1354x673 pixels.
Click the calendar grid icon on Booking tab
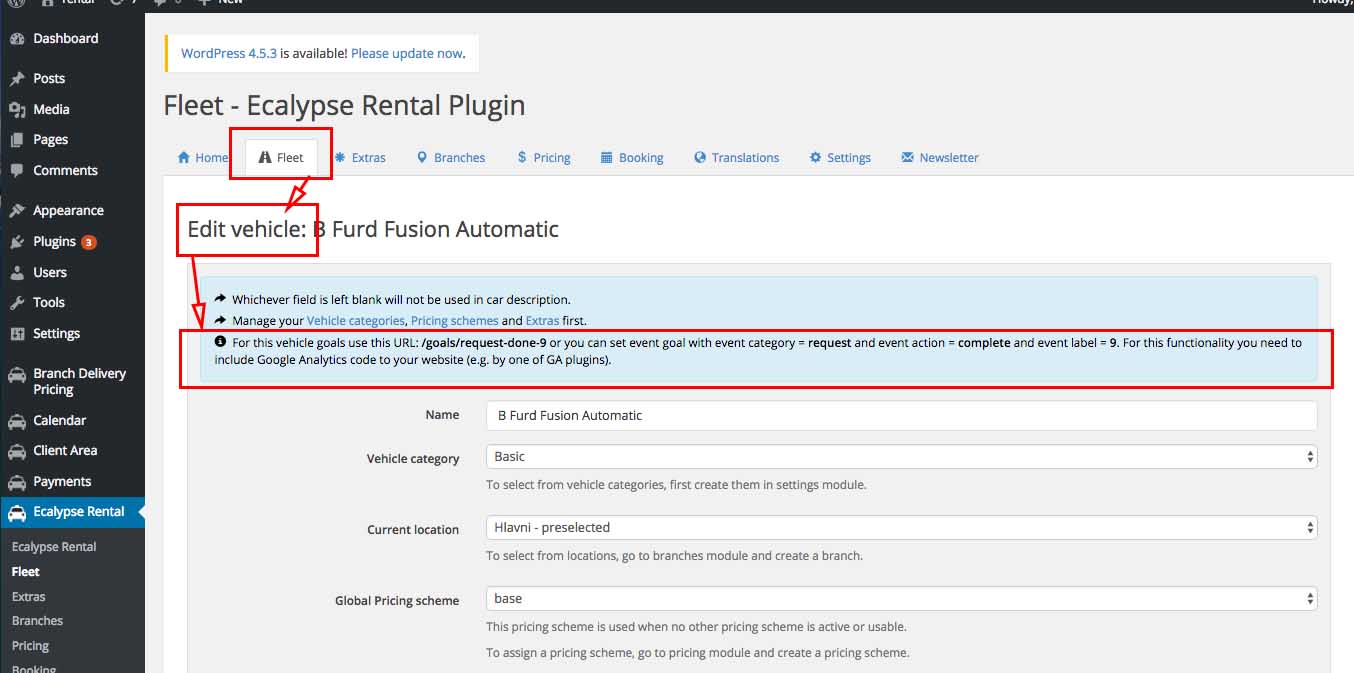coord(606,157)
